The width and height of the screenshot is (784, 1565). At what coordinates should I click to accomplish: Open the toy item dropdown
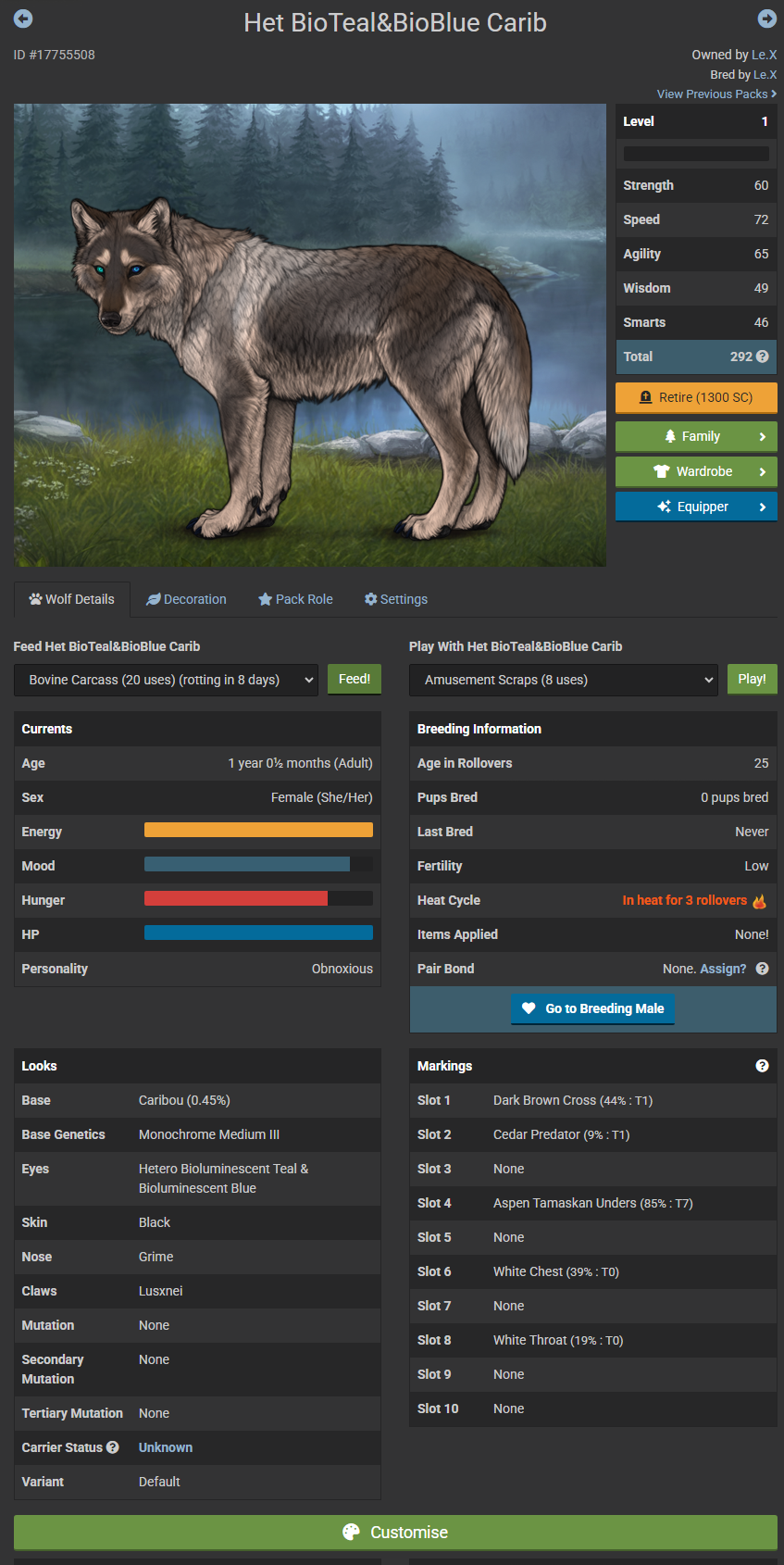pos(564,680)
